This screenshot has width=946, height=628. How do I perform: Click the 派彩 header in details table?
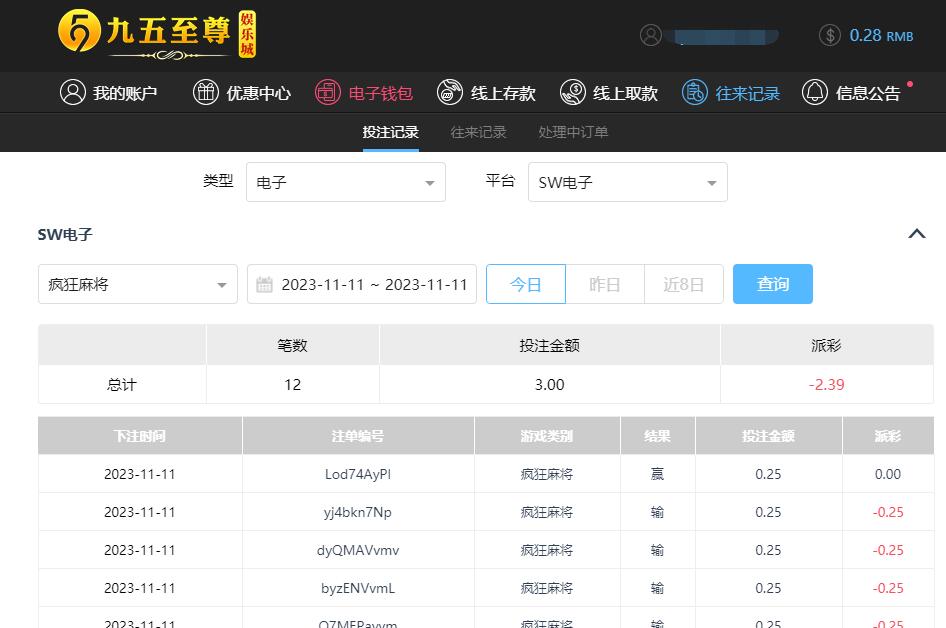(x=888, y=436)
